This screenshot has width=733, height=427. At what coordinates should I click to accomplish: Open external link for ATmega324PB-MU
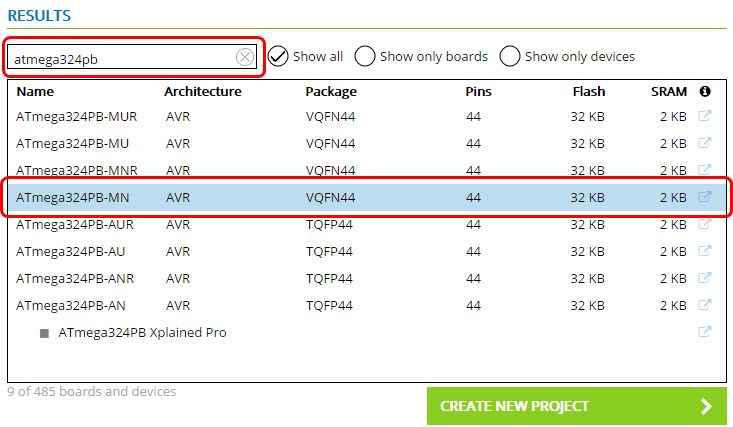[x=704, y=143]
